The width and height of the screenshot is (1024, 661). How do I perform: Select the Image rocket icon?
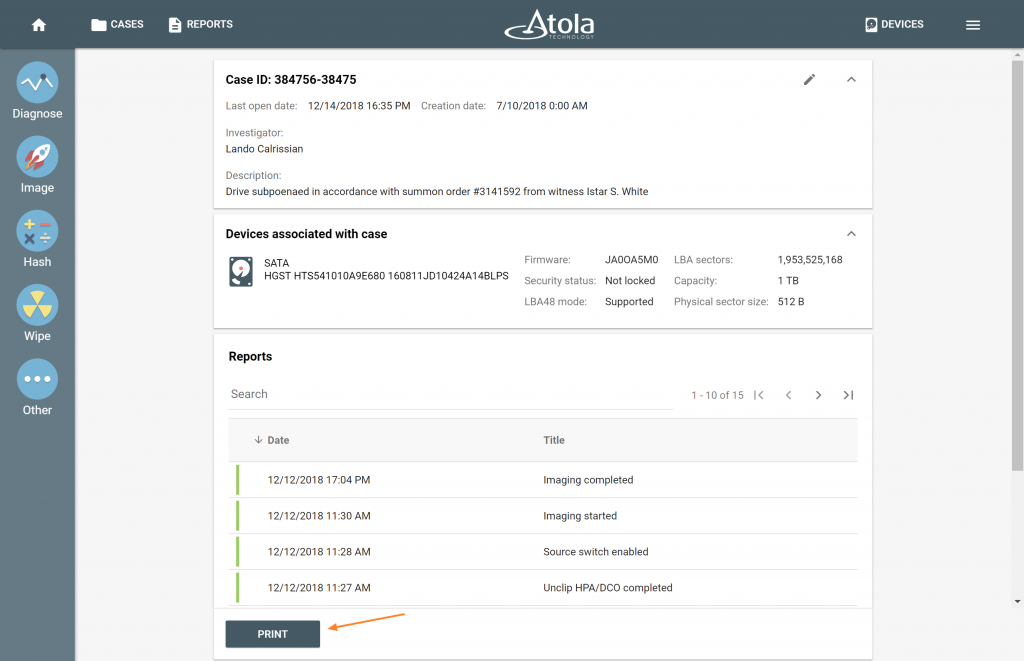(x=37, y=157)
